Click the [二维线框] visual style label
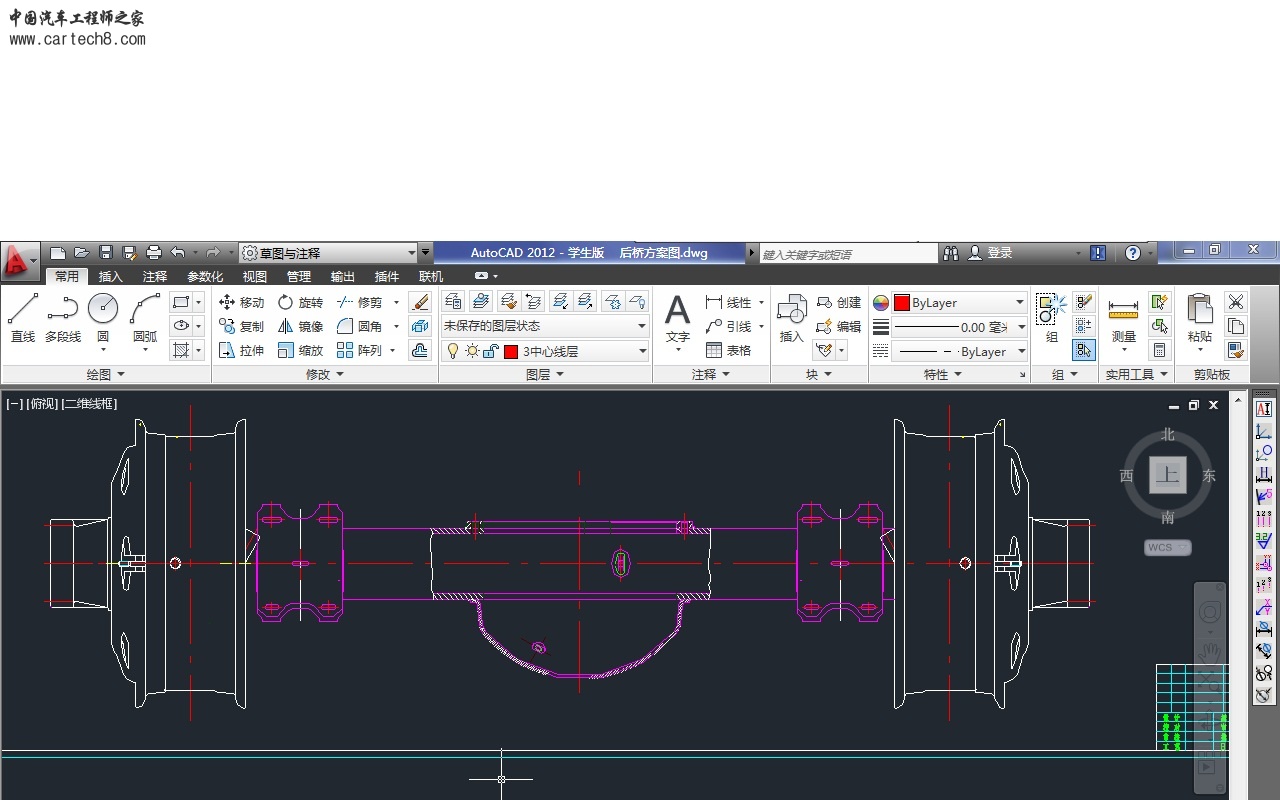This screenshot has height=800, width=1280. [x=90, y=404]
